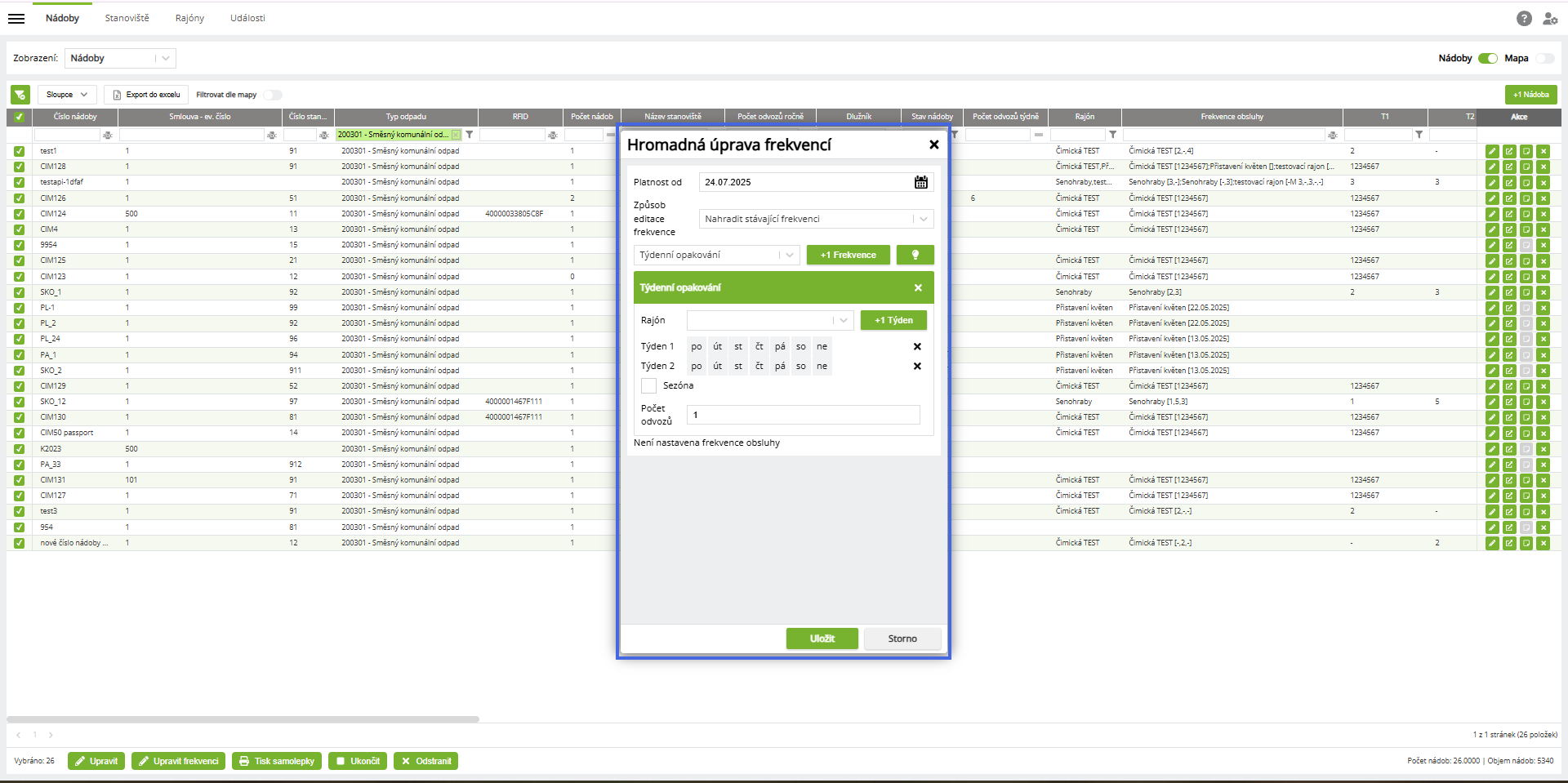Open the Události tab
The width and height of the screenshot is (1568, 783).
[x=247, y=18]
